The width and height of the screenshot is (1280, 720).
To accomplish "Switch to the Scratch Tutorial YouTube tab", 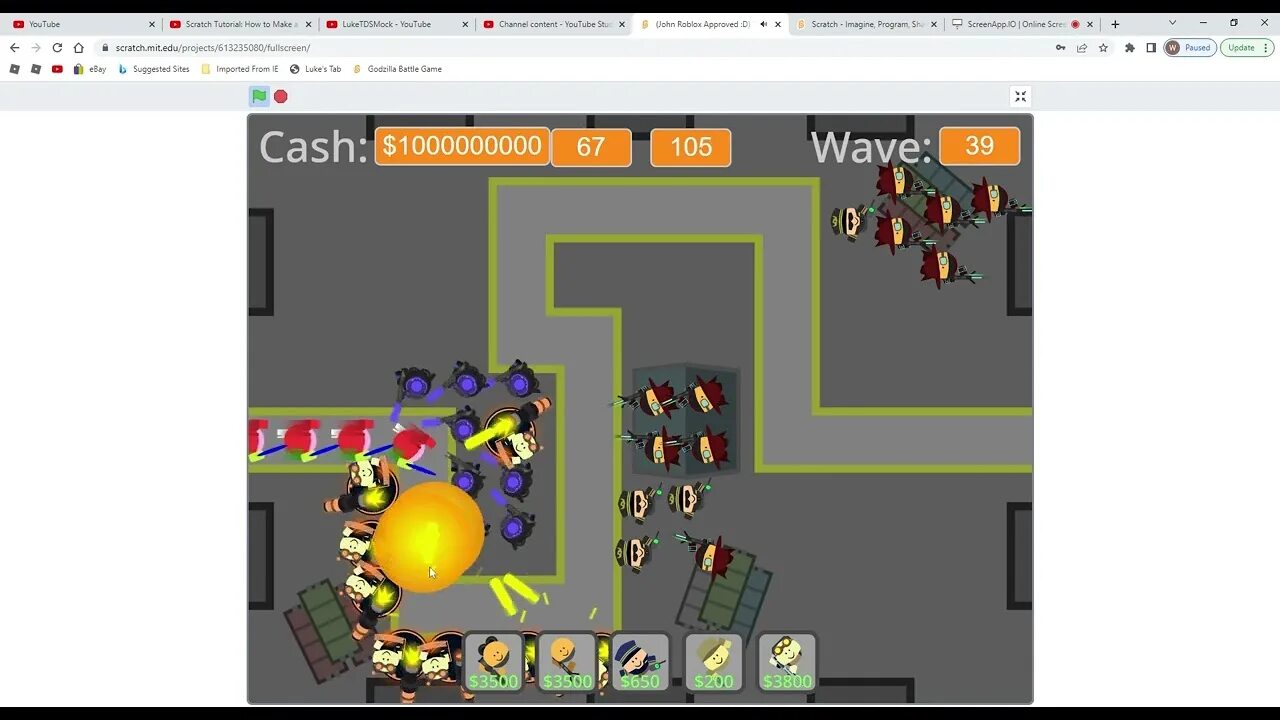I will (240, 24).
